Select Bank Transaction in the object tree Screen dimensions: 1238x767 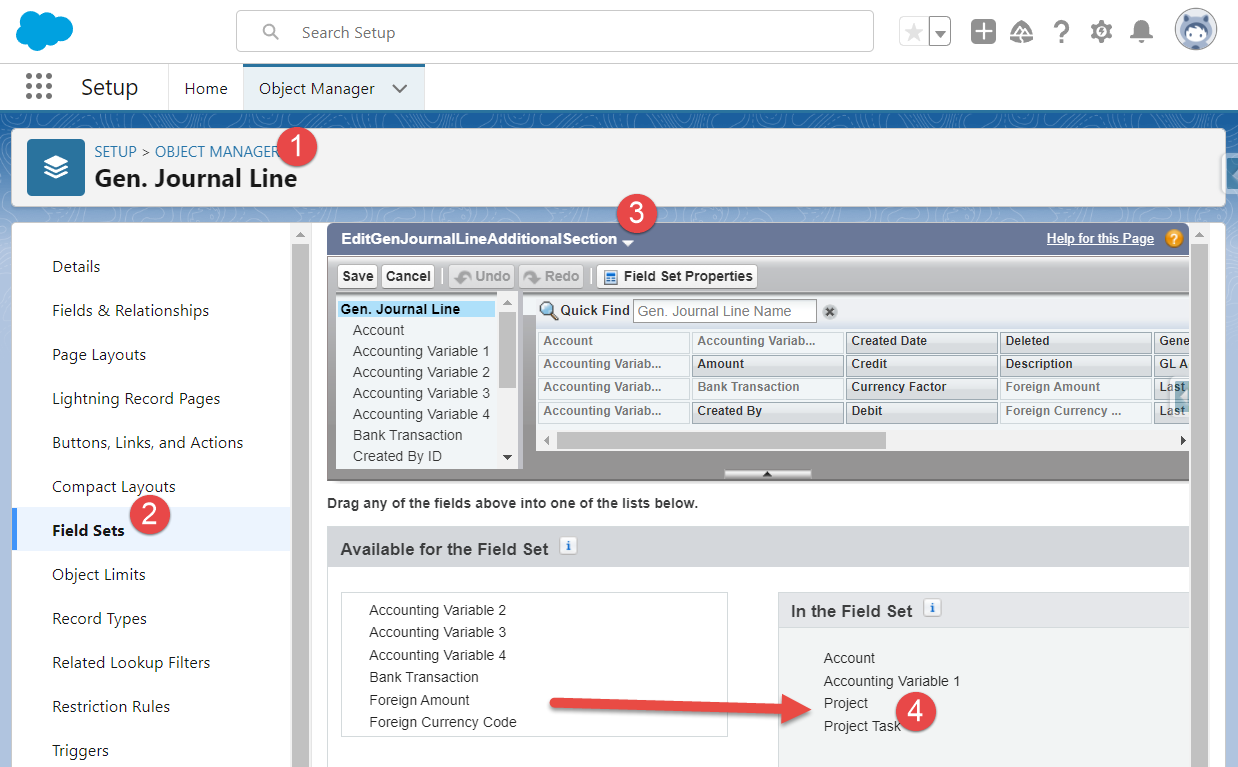click(x=407, y=435)
